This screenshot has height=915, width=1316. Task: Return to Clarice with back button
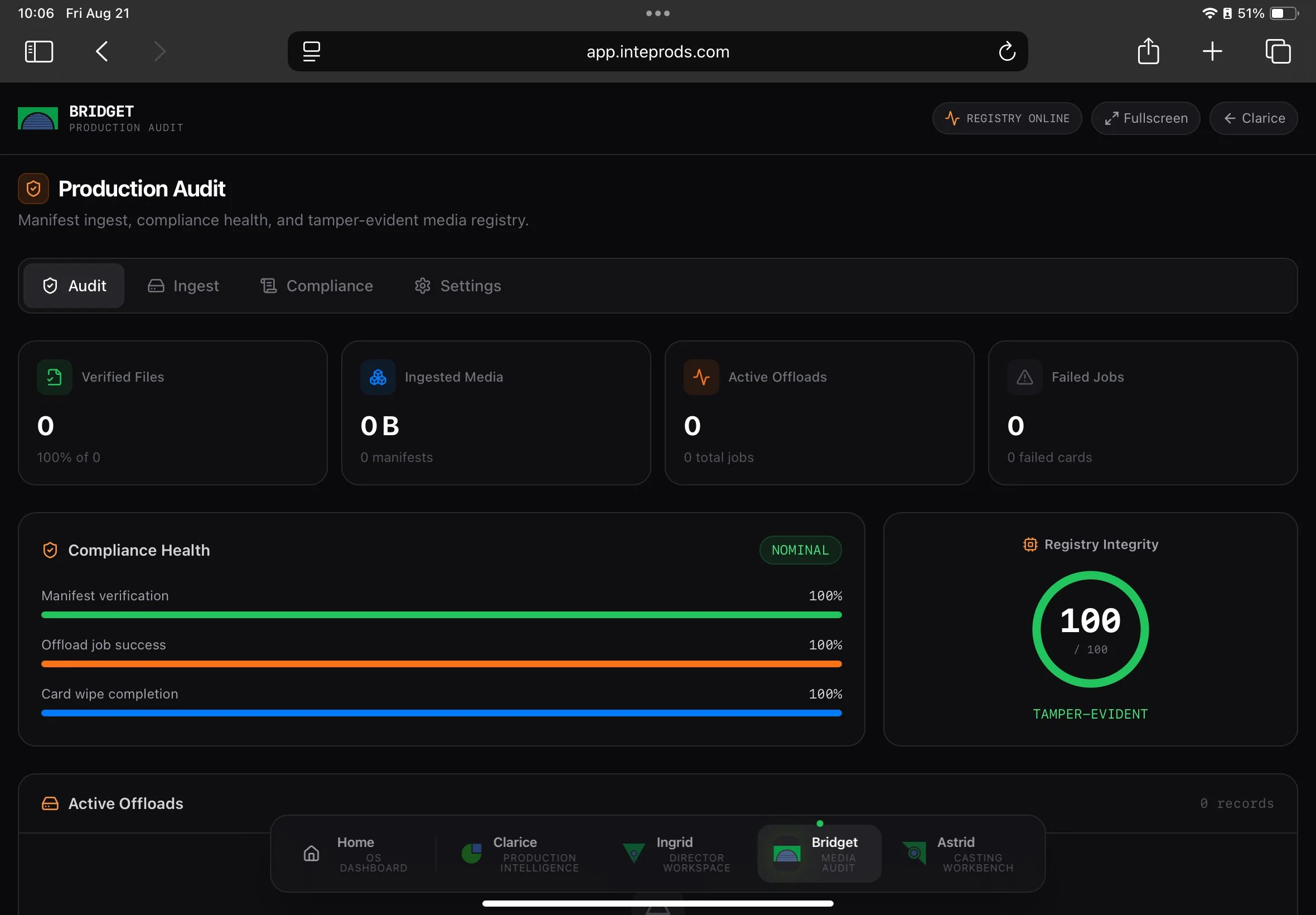[x=1253, y=118]
